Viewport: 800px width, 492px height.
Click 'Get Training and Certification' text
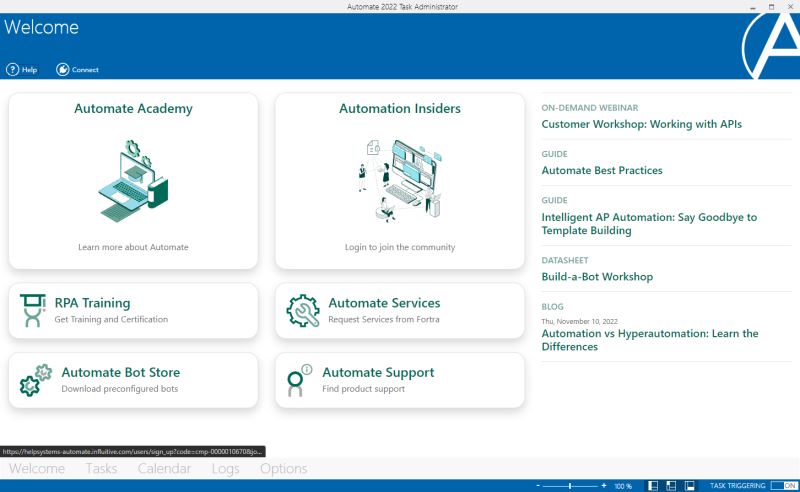111,319
